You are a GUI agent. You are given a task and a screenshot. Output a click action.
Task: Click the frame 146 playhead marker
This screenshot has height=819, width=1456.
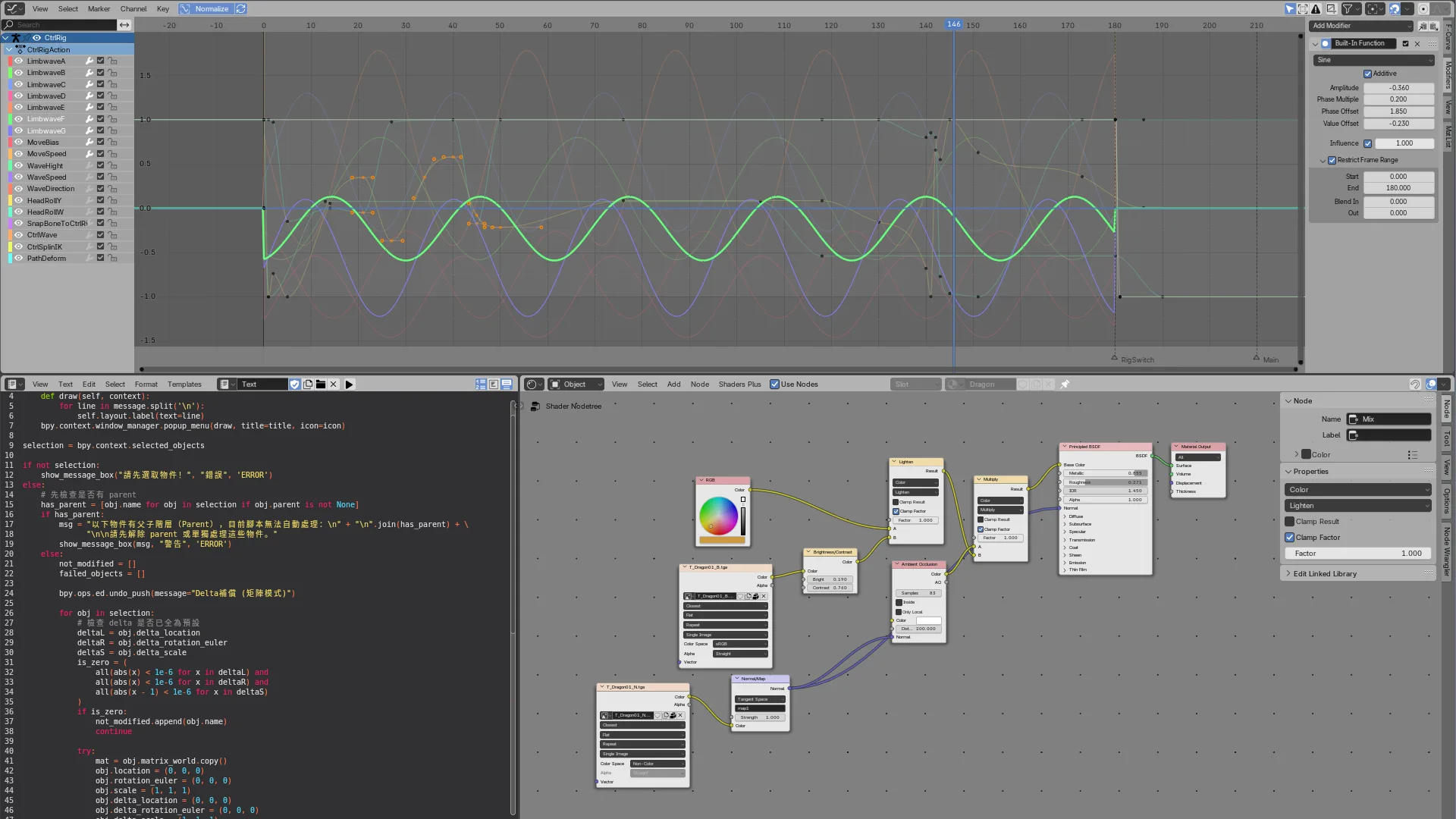pos(953,24)
